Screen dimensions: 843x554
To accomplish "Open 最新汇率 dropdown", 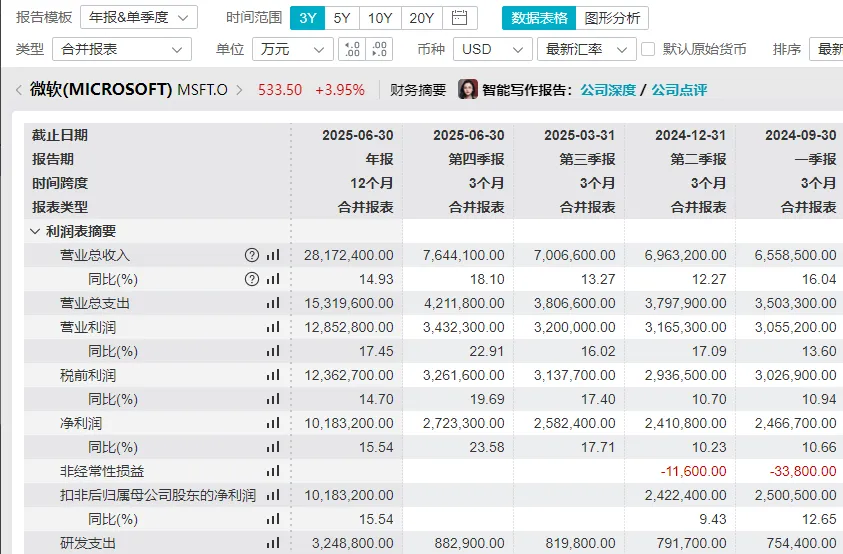I will click(587, 49).
